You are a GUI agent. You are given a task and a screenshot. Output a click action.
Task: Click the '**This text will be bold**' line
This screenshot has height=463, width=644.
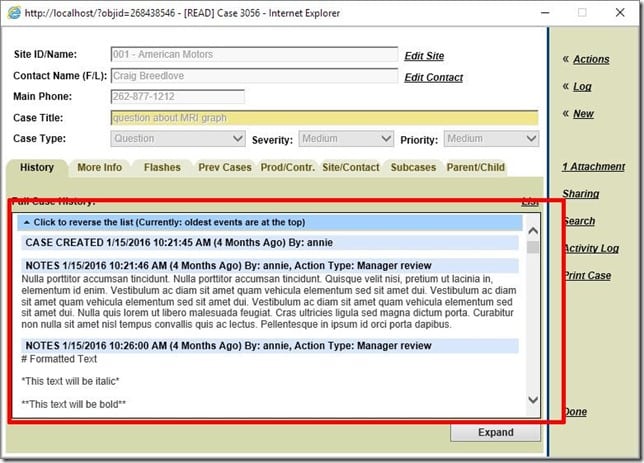pos(74,404)
